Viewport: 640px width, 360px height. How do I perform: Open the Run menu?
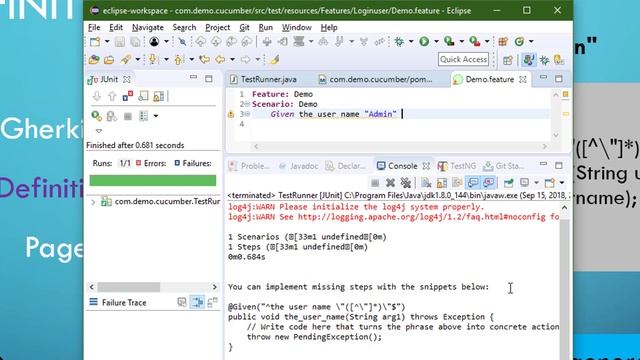(266, 27)
